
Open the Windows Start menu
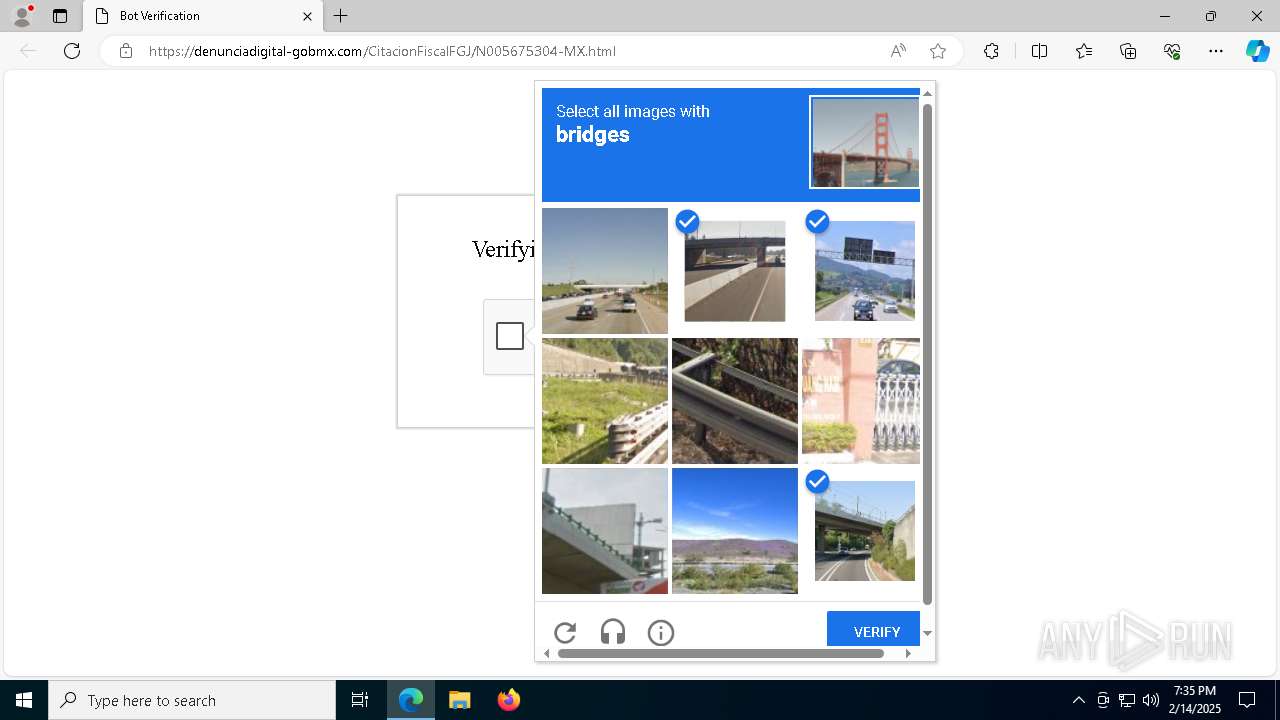coord(24,700)
